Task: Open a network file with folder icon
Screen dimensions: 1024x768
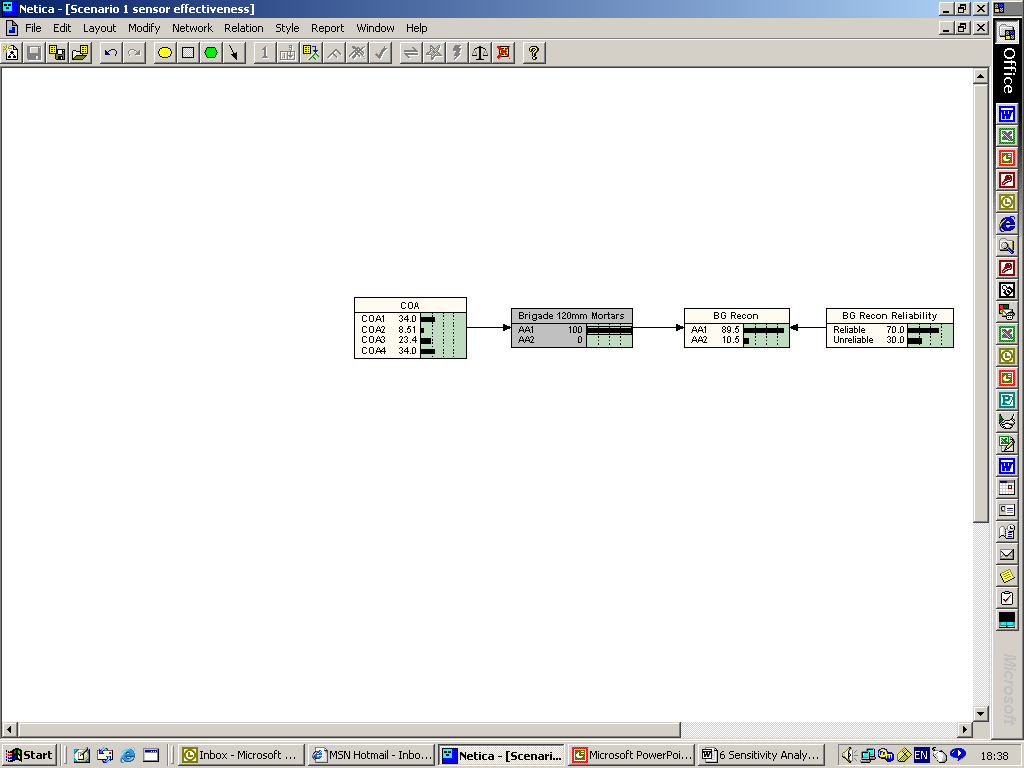Action: [80, 53]
